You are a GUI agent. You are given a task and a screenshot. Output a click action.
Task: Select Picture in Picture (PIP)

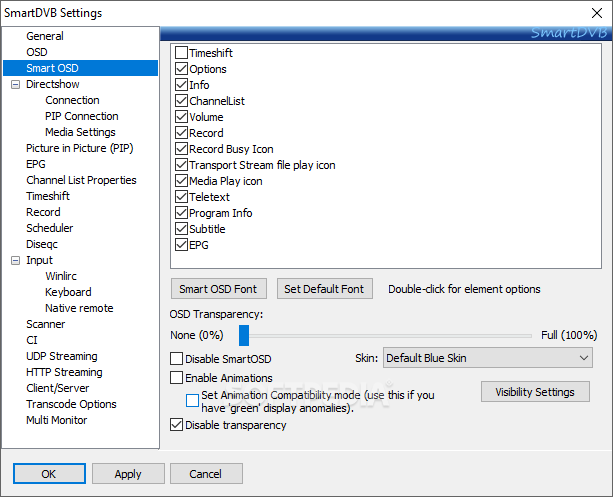(x=80, y=148)
